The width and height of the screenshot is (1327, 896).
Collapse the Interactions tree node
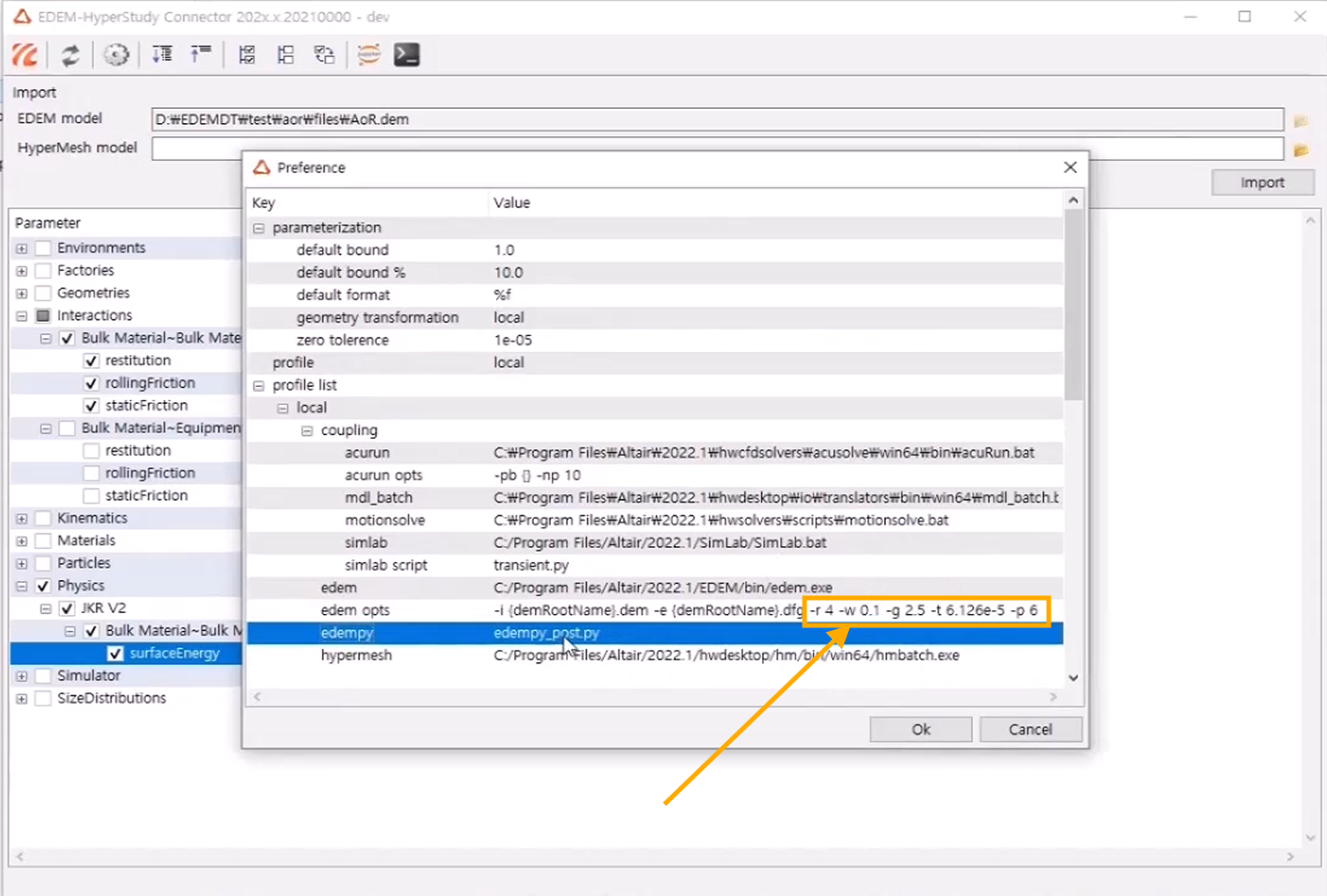click(x=22, y=316)
